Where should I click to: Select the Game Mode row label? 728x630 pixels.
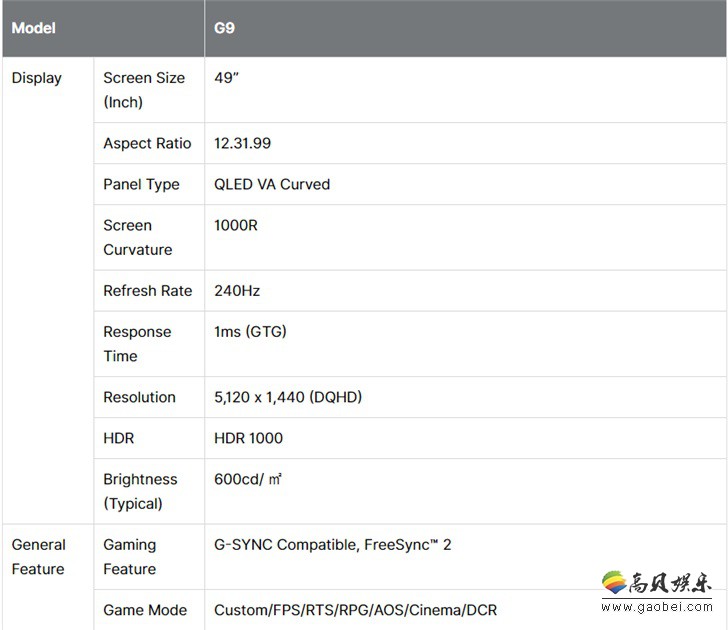coord(145,610)
